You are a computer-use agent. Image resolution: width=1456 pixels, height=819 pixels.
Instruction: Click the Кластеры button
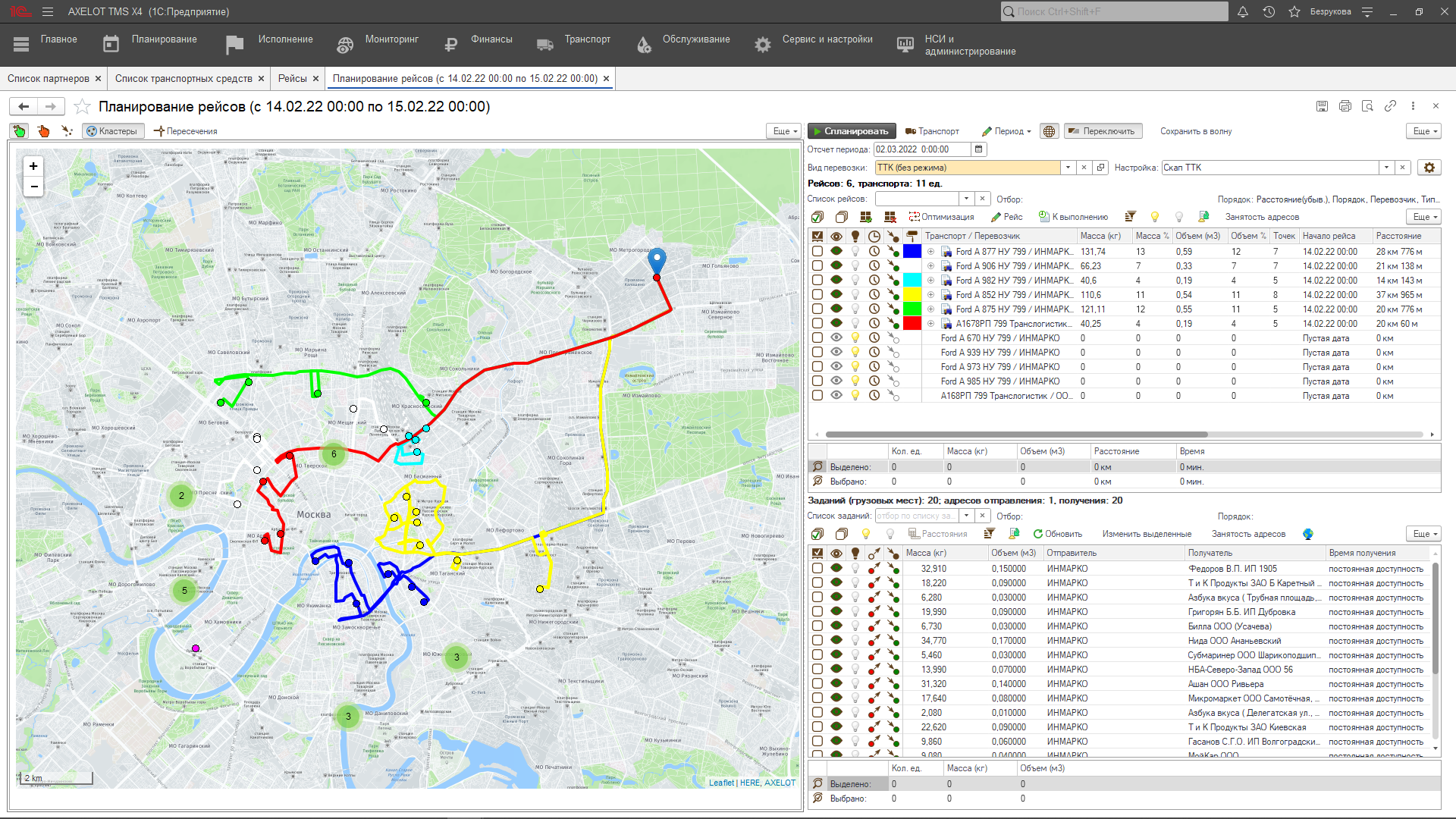click(112, 131)
